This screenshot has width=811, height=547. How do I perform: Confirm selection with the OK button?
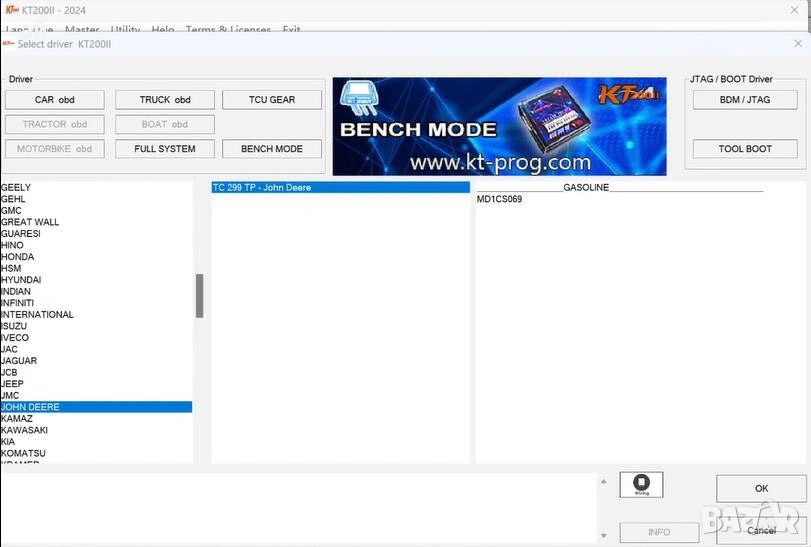click(761, 488)
